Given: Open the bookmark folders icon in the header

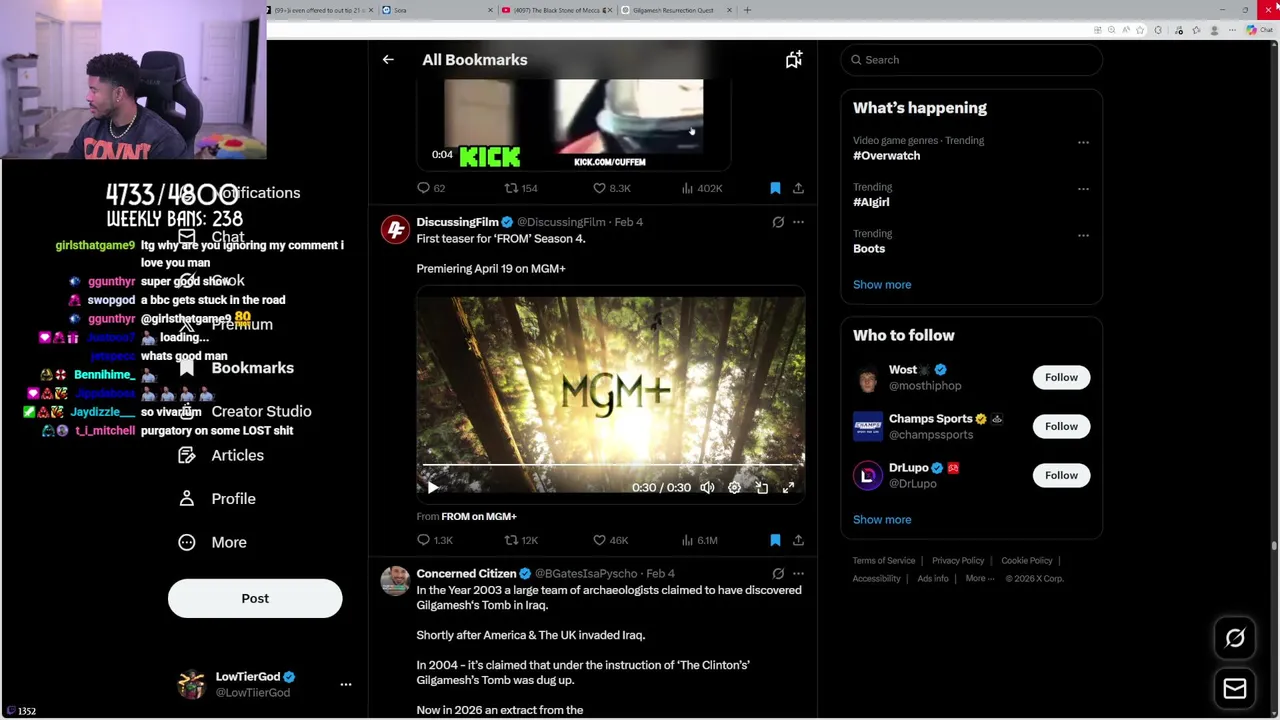Looking at the screenshot, I should (793, 60).
